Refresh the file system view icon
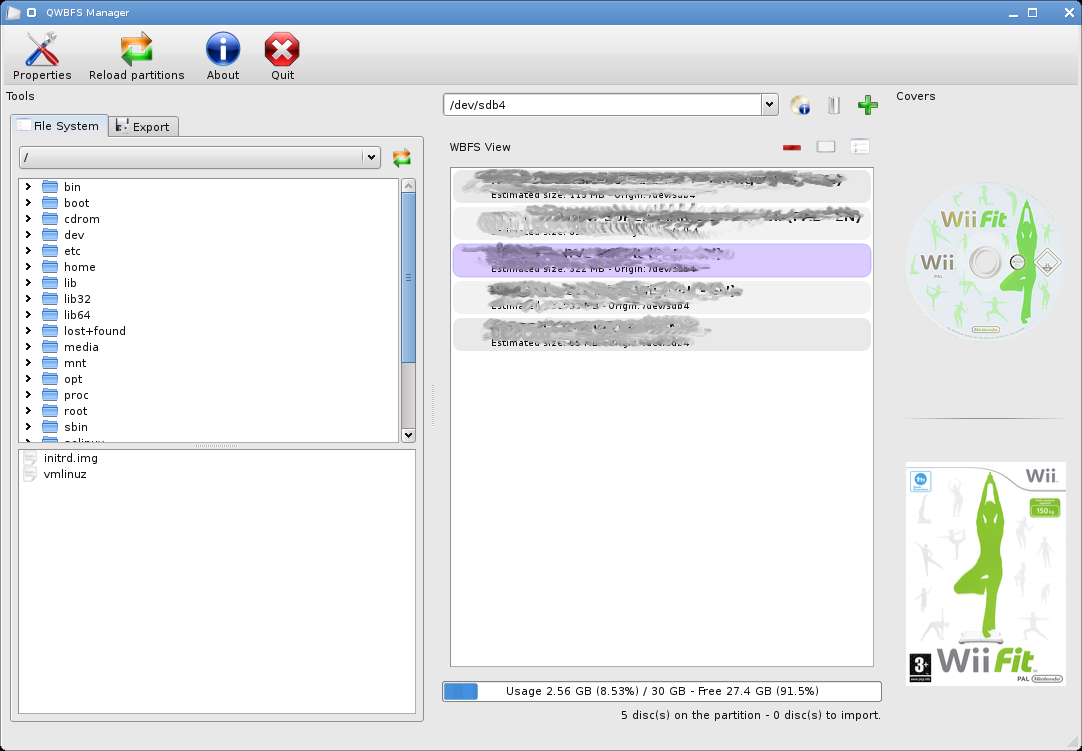This screenshot has width=1082, height=751. point(402,157)
